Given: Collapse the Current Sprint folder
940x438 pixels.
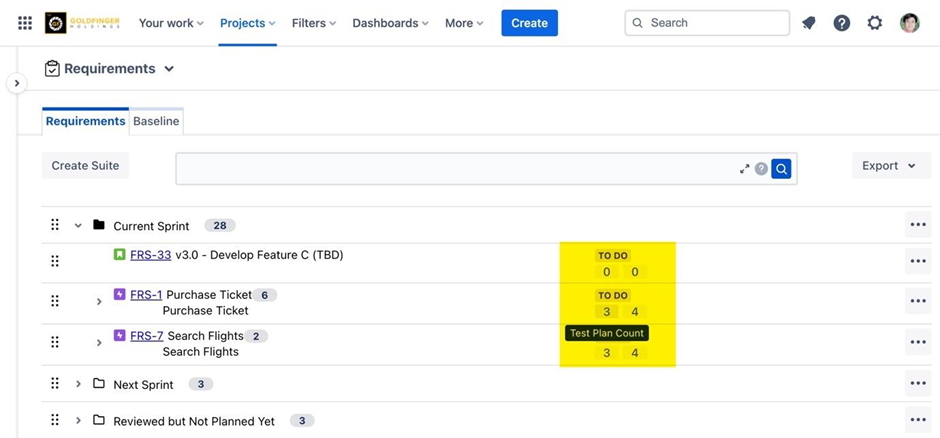Looking at the screenshot, I should [78, 226].
